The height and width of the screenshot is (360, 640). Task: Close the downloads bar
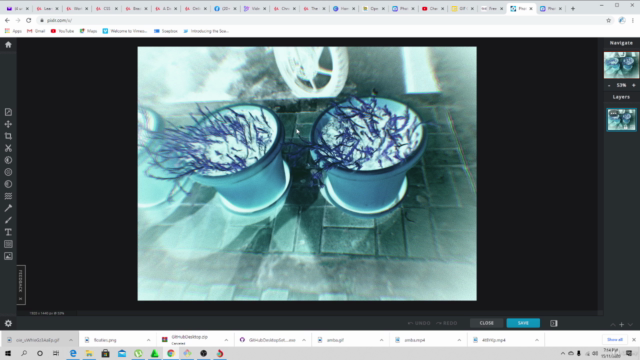633,340
